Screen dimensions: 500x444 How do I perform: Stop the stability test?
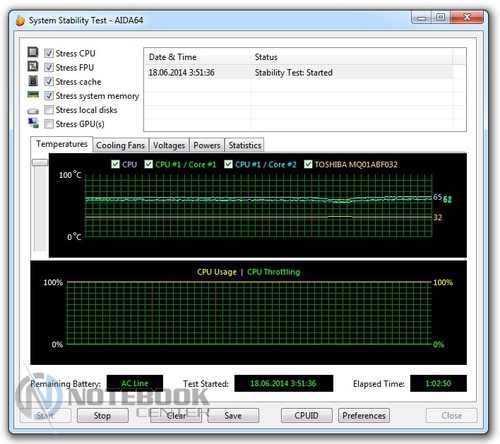click(x=102, y=416)
